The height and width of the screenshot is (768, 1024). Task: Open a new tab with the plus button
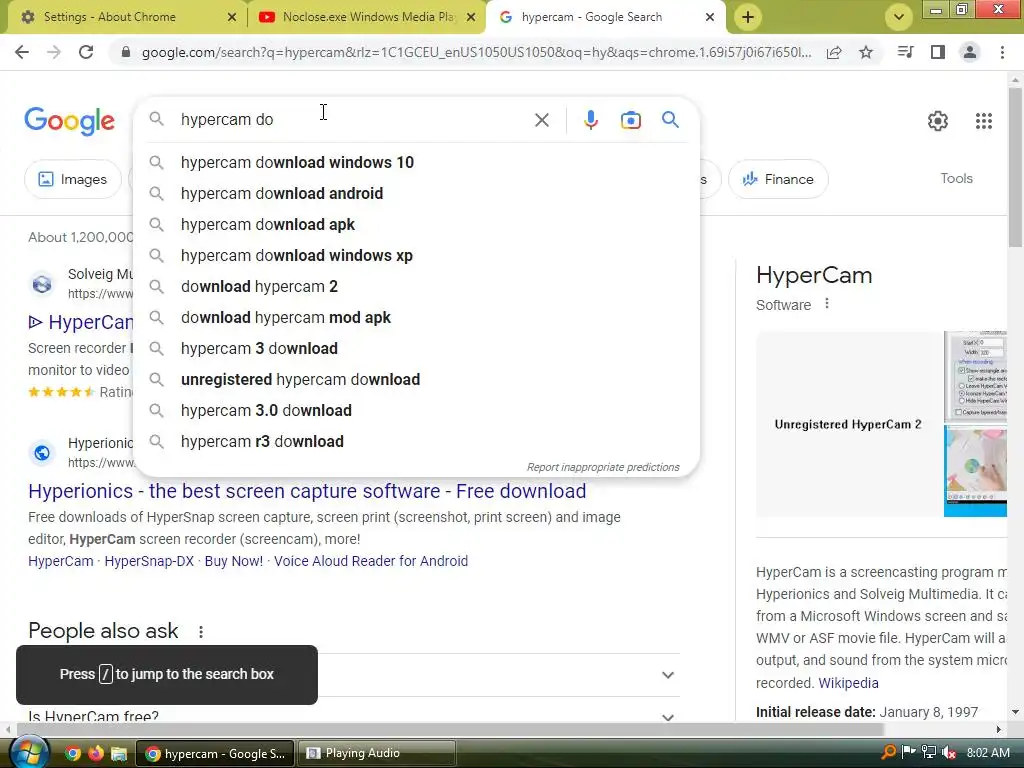pyautogui.click(x=748, y=18)
